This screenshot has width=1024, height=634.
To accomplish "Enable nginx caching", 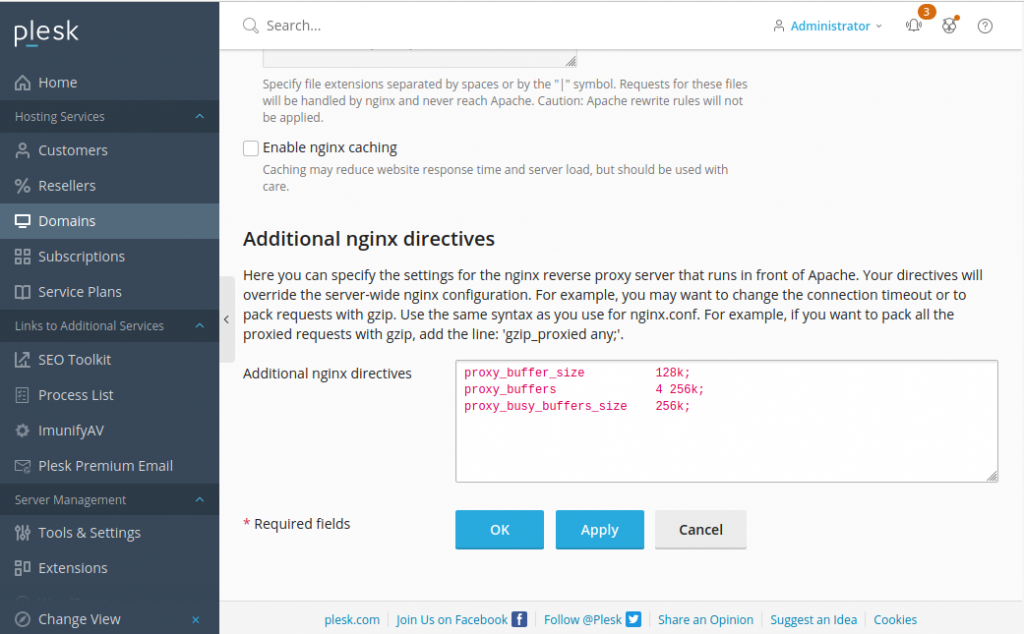I will coord(250,147).
